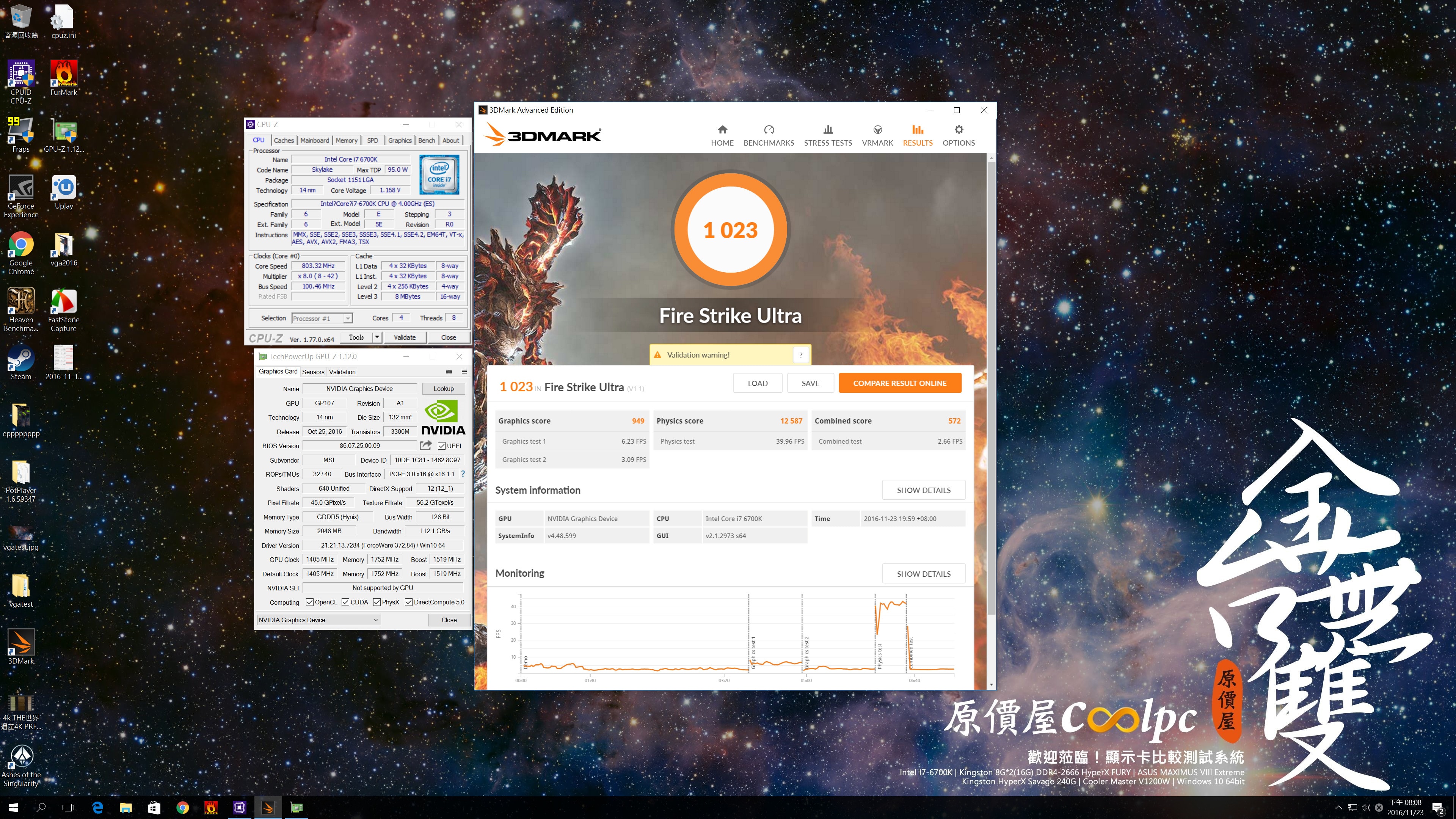1456x819 pixels.
Task: Click SHOW DETAILS for System information
Action: click(924, 490)
